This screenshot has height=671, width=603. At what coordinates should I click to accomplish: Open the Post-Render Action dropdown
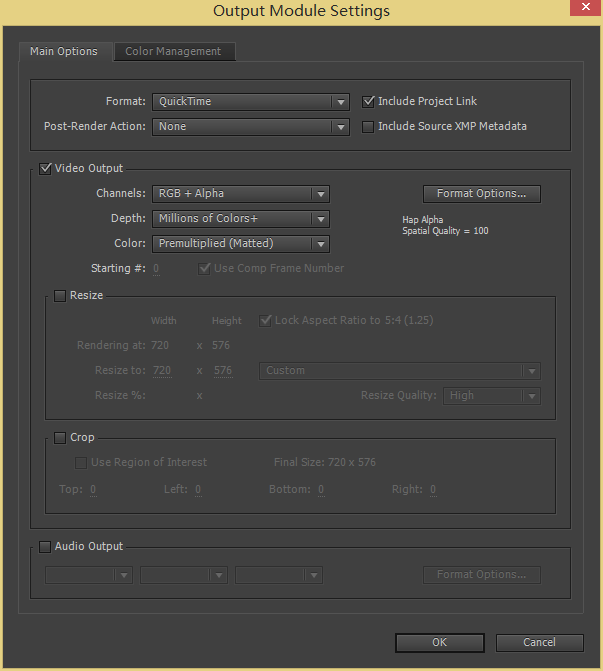point(251,127)
